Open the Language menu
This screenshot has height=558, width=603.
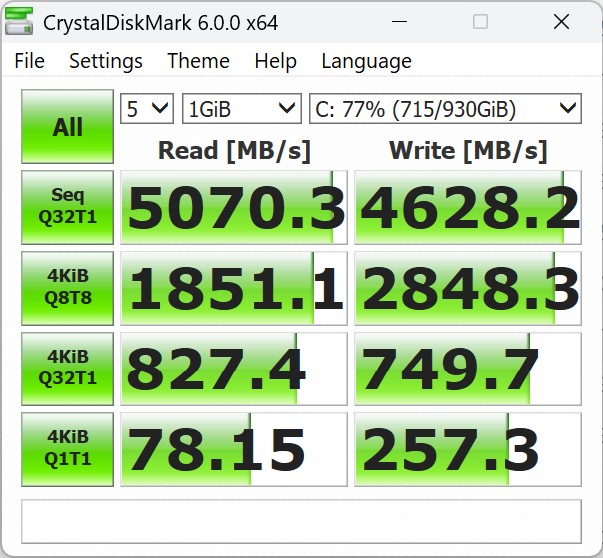366,62
